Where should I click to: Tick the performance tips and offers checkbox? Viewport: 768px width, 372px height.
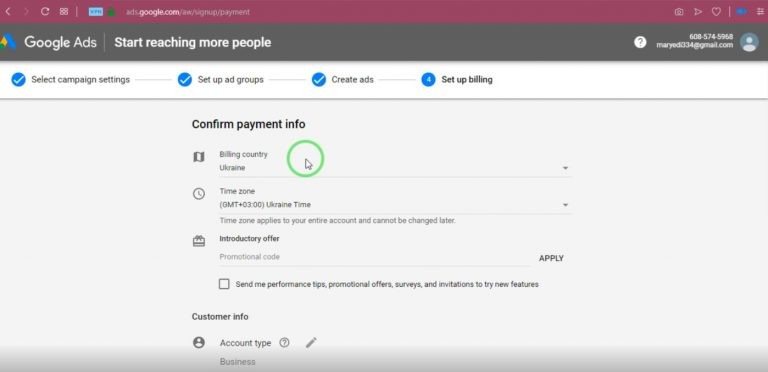pyautogui.click(x=224, y=284)
